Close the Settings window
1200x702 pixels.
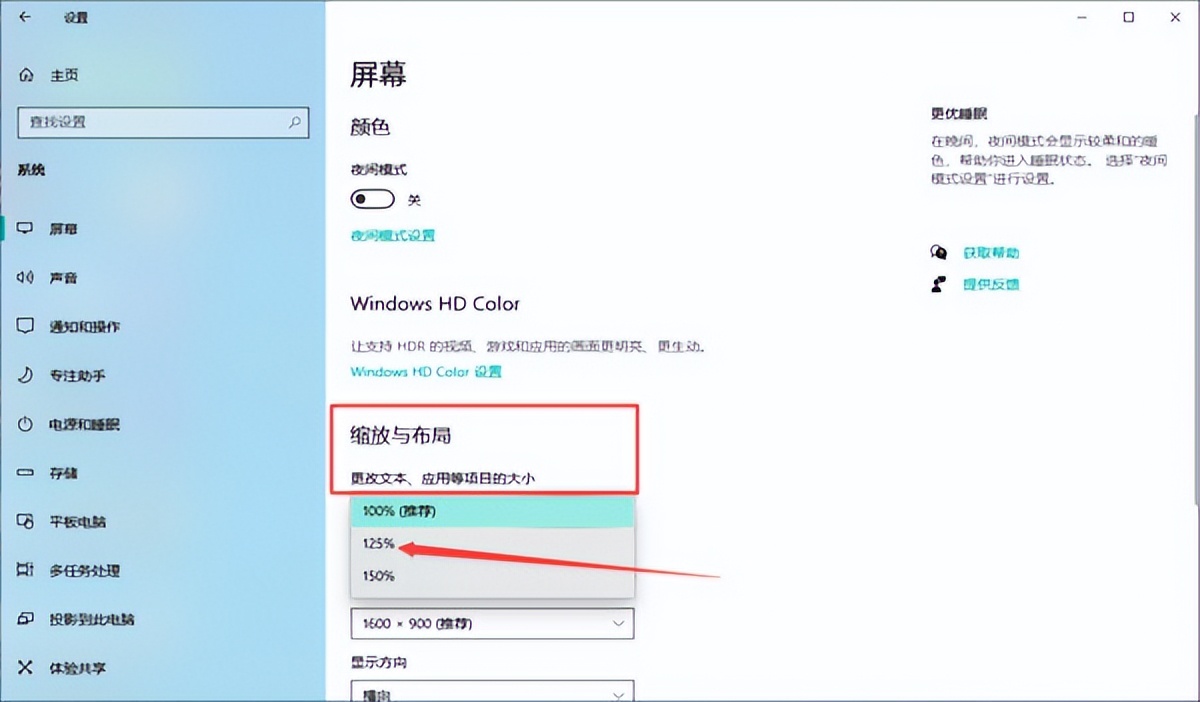[1175, 17]
